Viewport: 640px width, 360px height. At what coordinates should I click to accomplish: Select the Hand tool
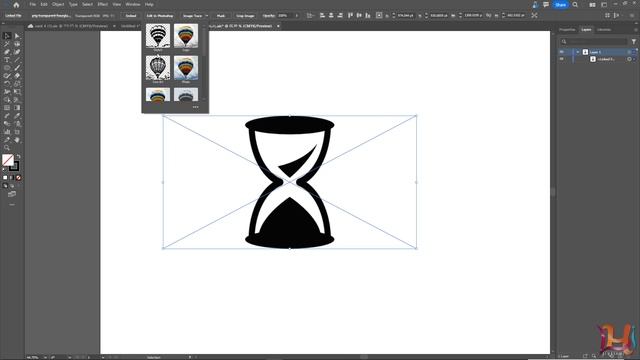pos(17,140)
